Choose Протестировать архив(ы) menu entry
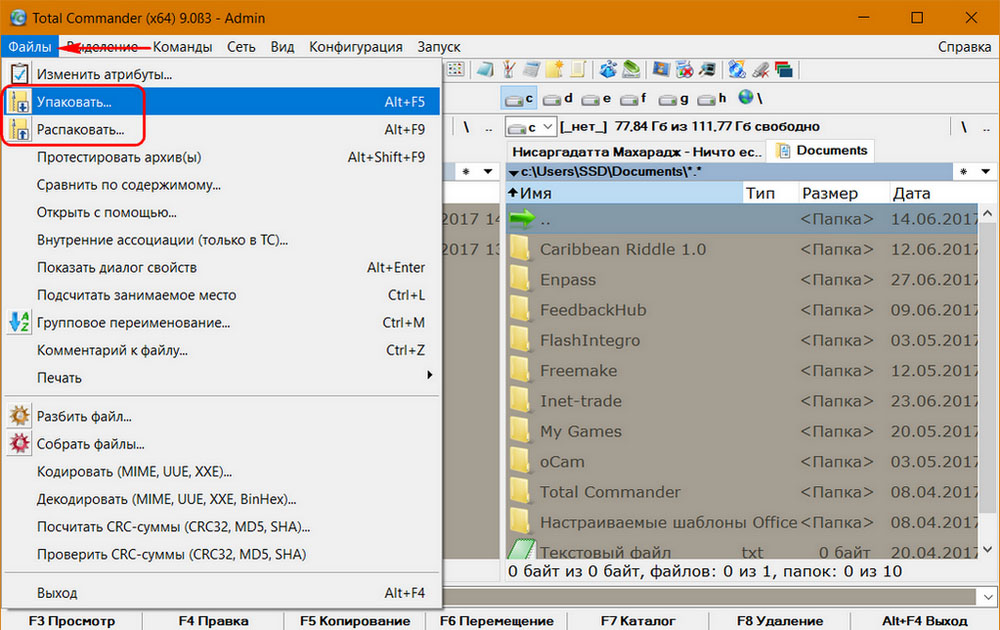Image resolution: width=1000 pixels, height=630 pixels. pyautogui.click(x=222, y=157)
